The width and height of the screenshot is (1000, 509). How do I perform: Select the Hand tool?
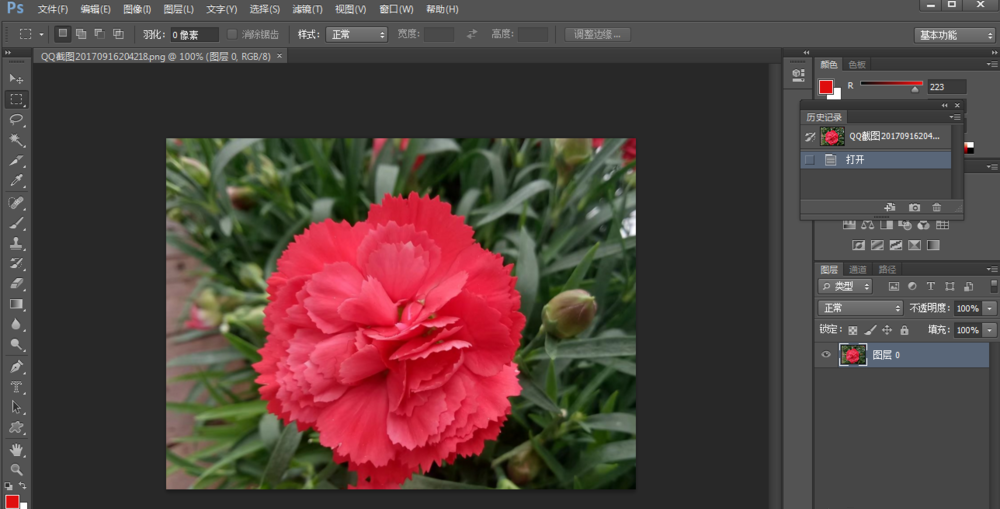[16, 449]
